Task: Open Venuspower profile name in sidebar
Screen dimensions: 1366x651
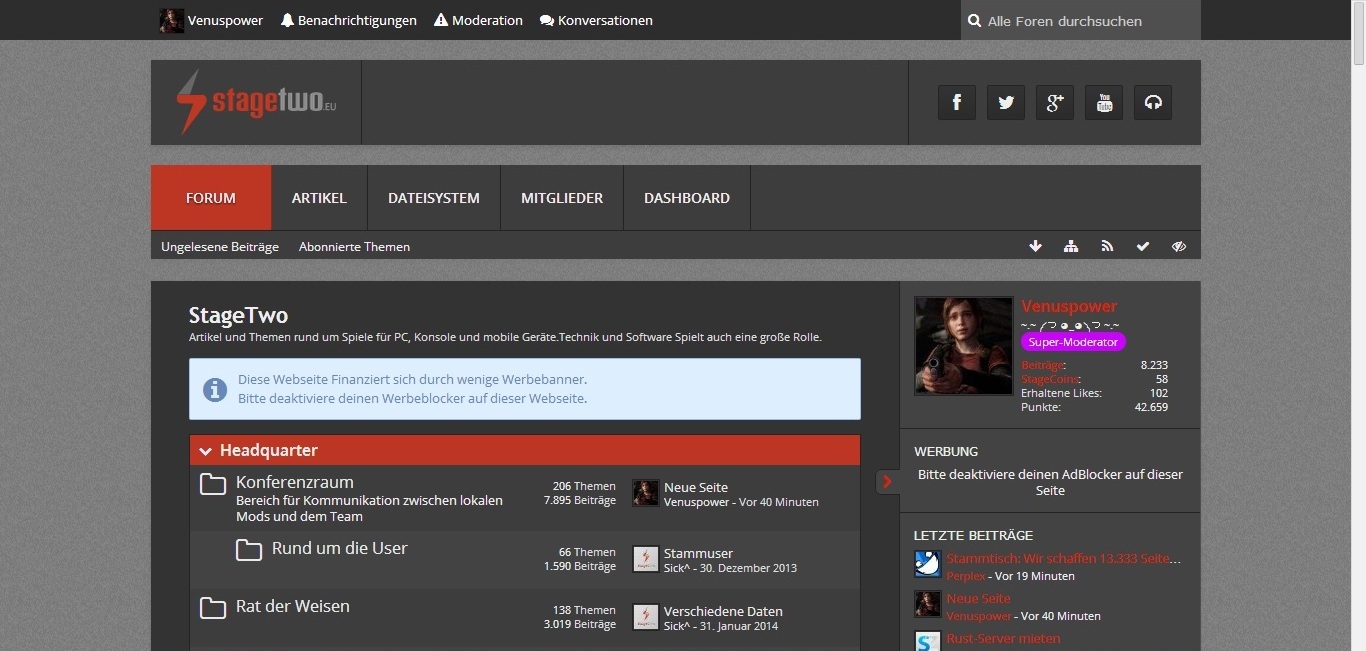Action: 1069,306
